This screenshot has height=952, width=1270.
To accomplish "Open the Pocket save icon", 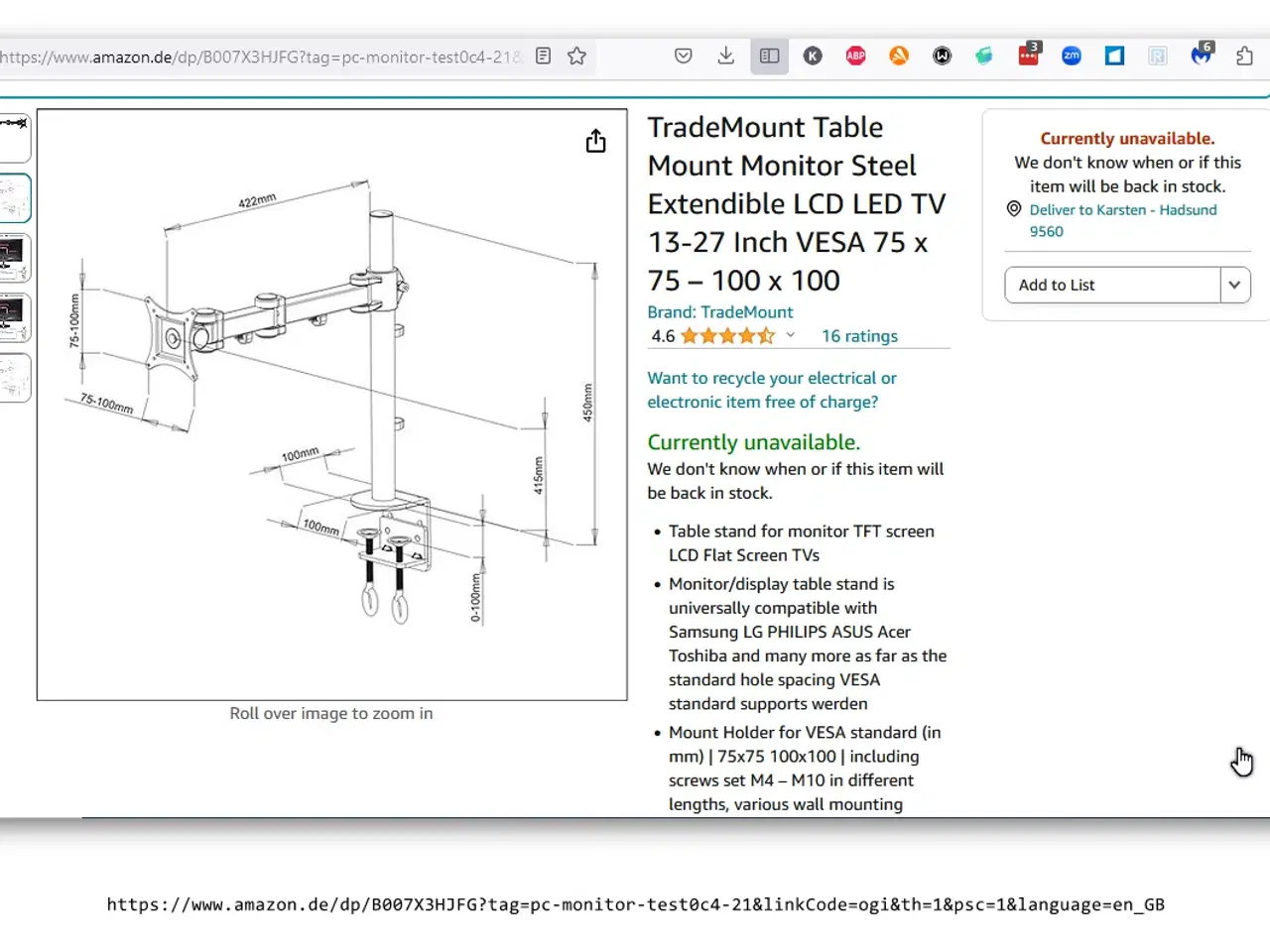I will 684,57.
